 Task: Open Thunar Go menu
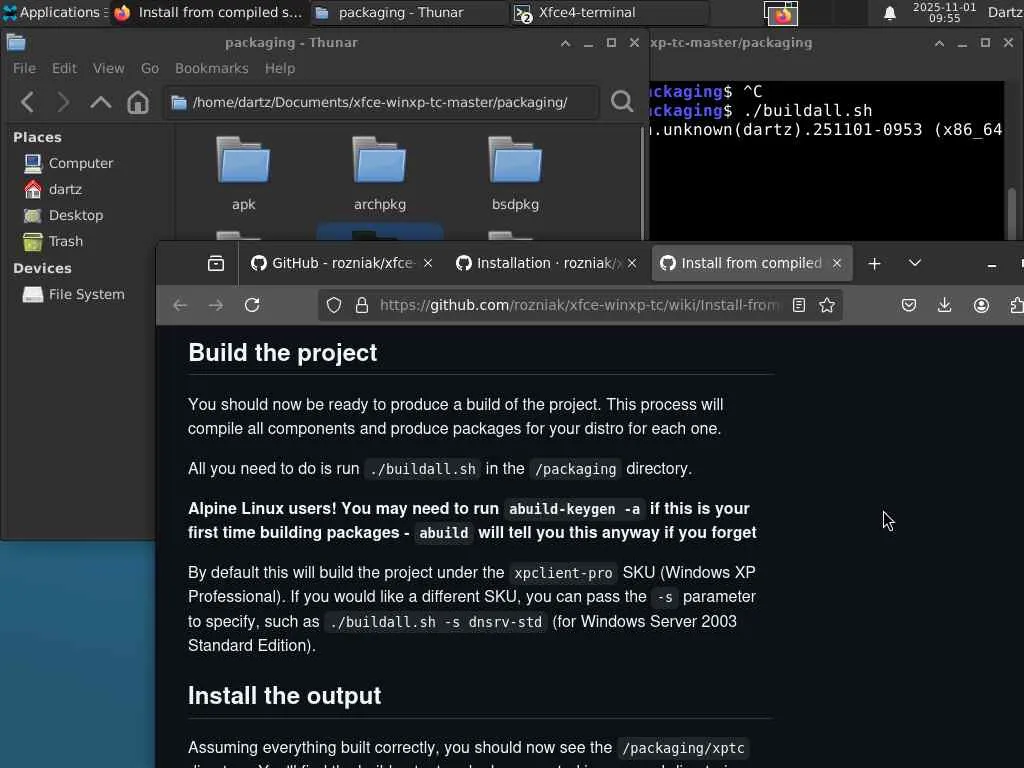coord(150,69)
